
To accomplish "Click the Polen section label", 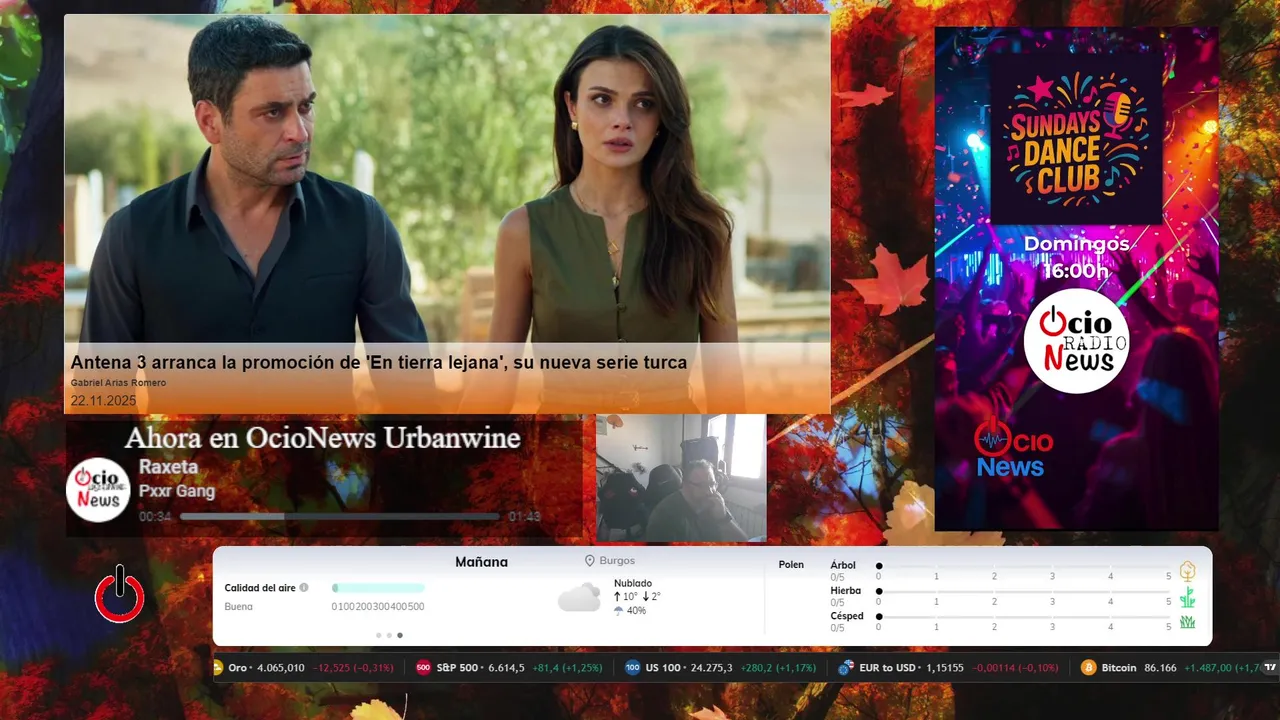I will click(x=791, y=564).
